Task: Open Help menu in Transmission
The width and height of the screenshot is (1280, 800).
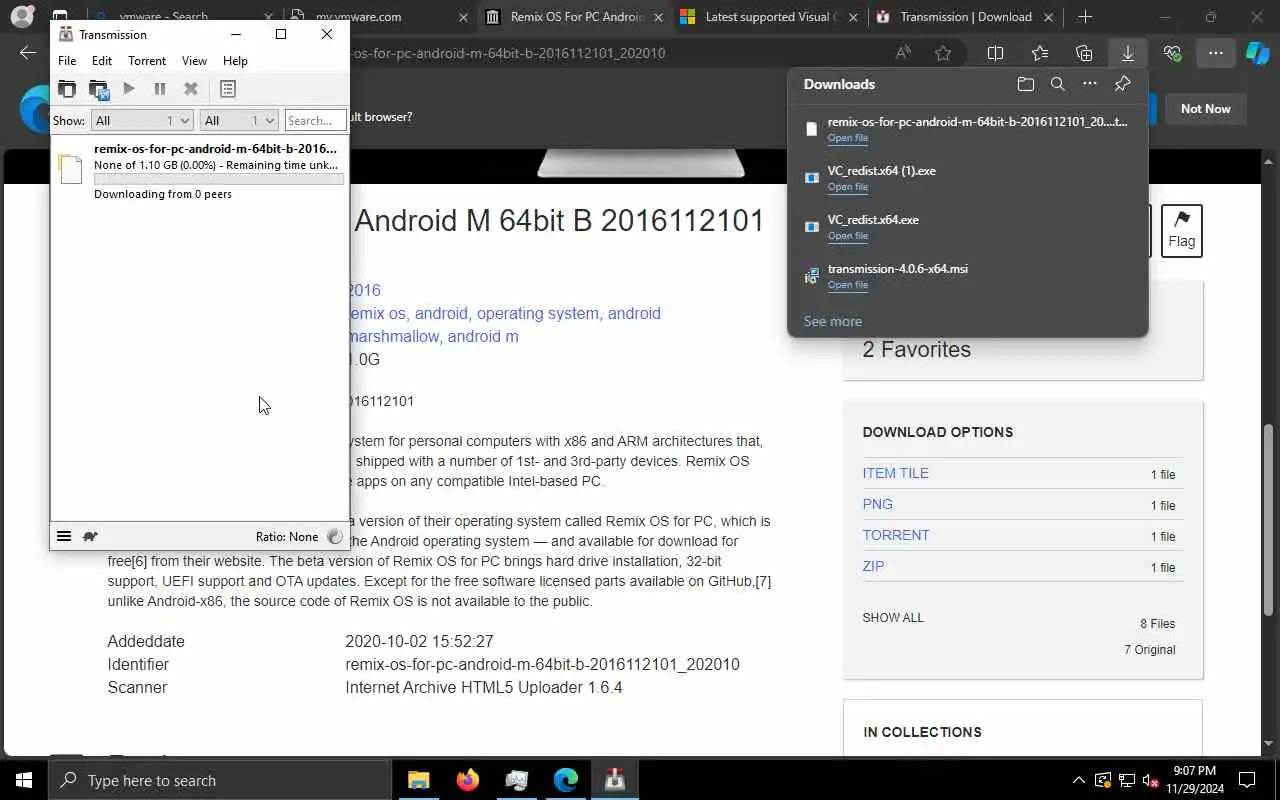Action: [x=236, y=61]
